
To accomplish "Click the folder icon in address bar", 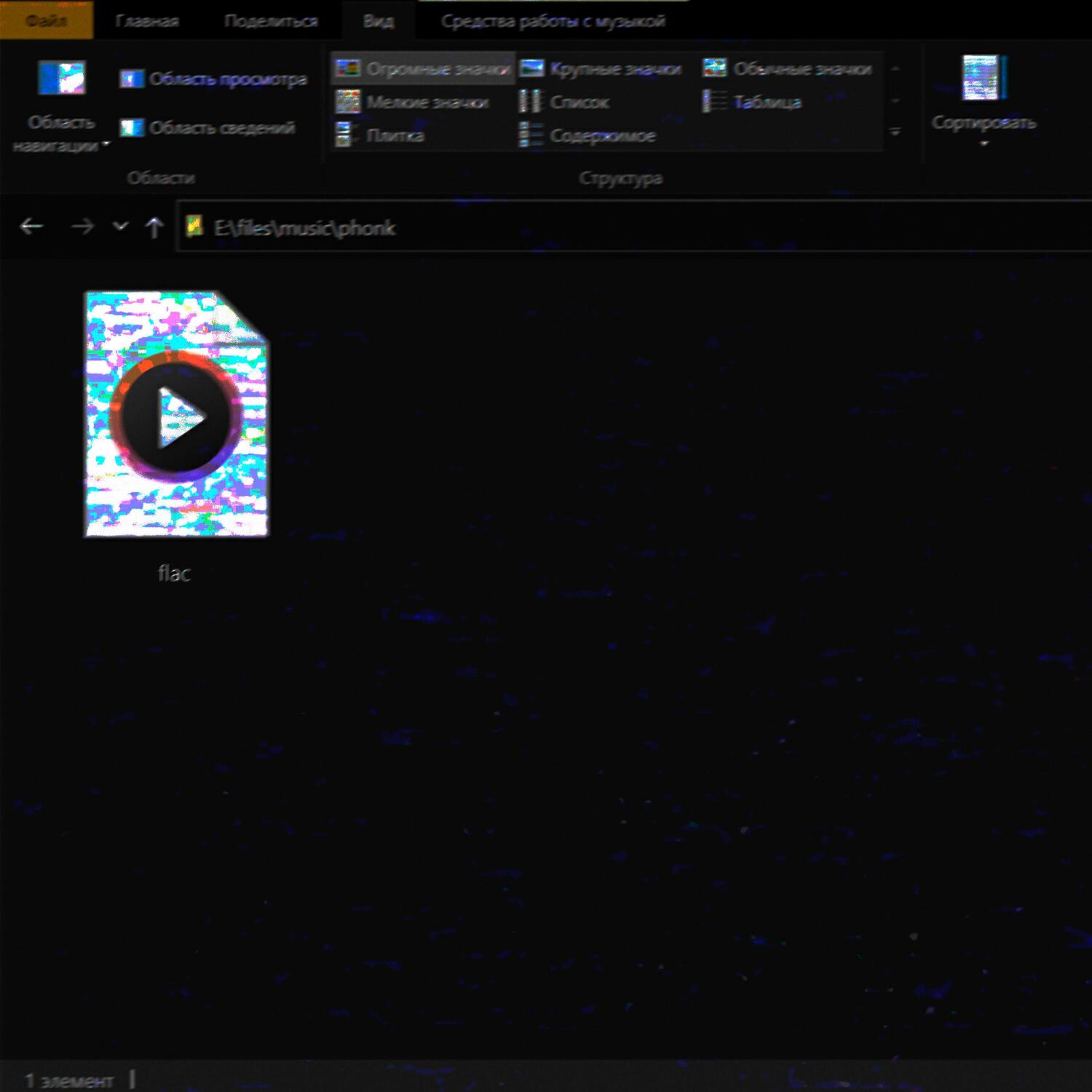I will (x=194, y=226).
